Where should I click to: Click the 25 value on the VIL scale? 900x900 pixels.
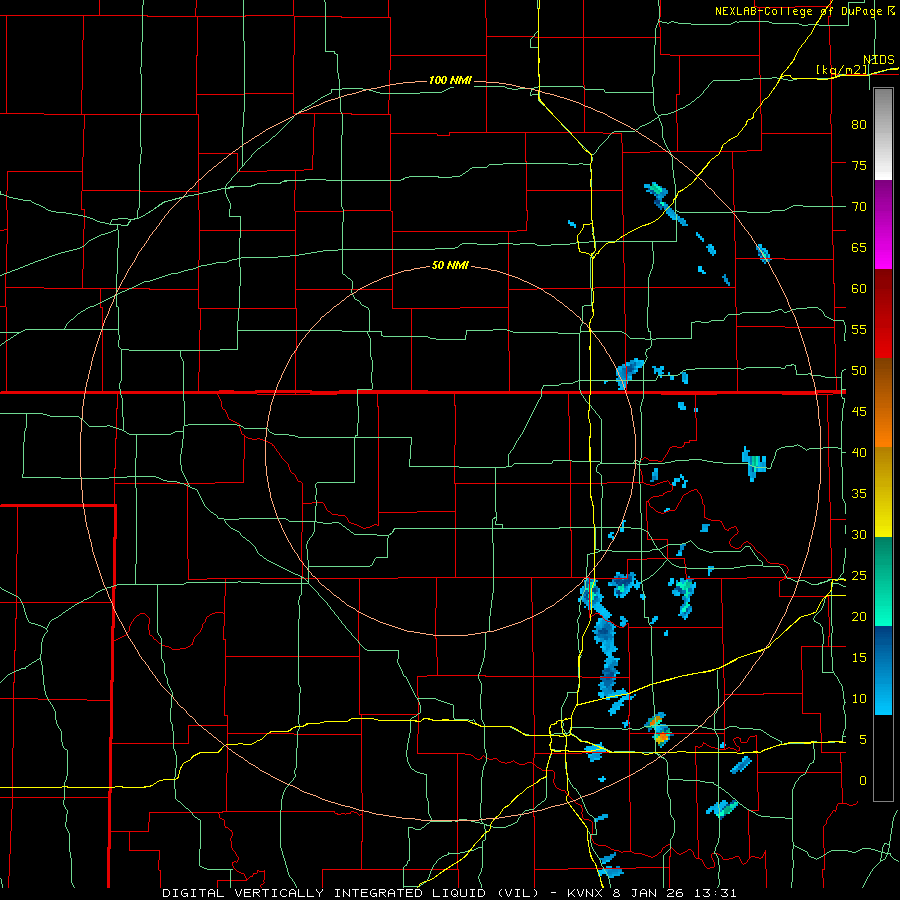click(x=859, y=576)
